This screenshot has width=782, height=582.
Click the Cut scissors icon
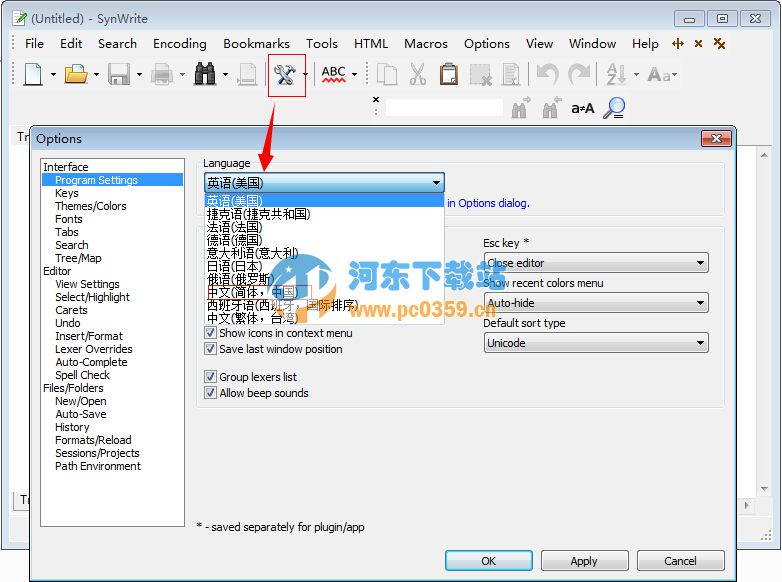tap(418, 75)
